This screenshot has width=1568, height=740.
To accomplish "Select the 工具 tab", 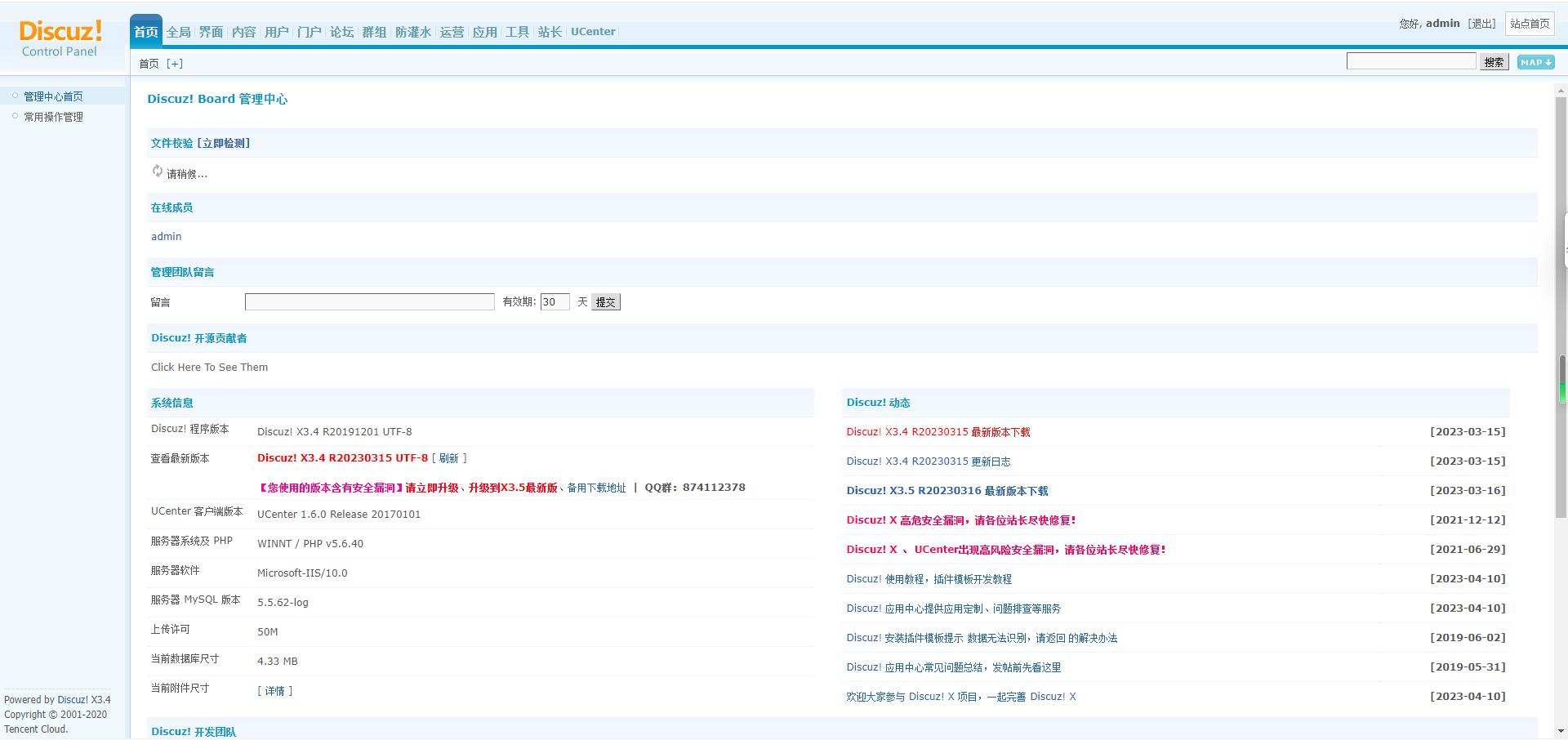I will click(517, 32).
